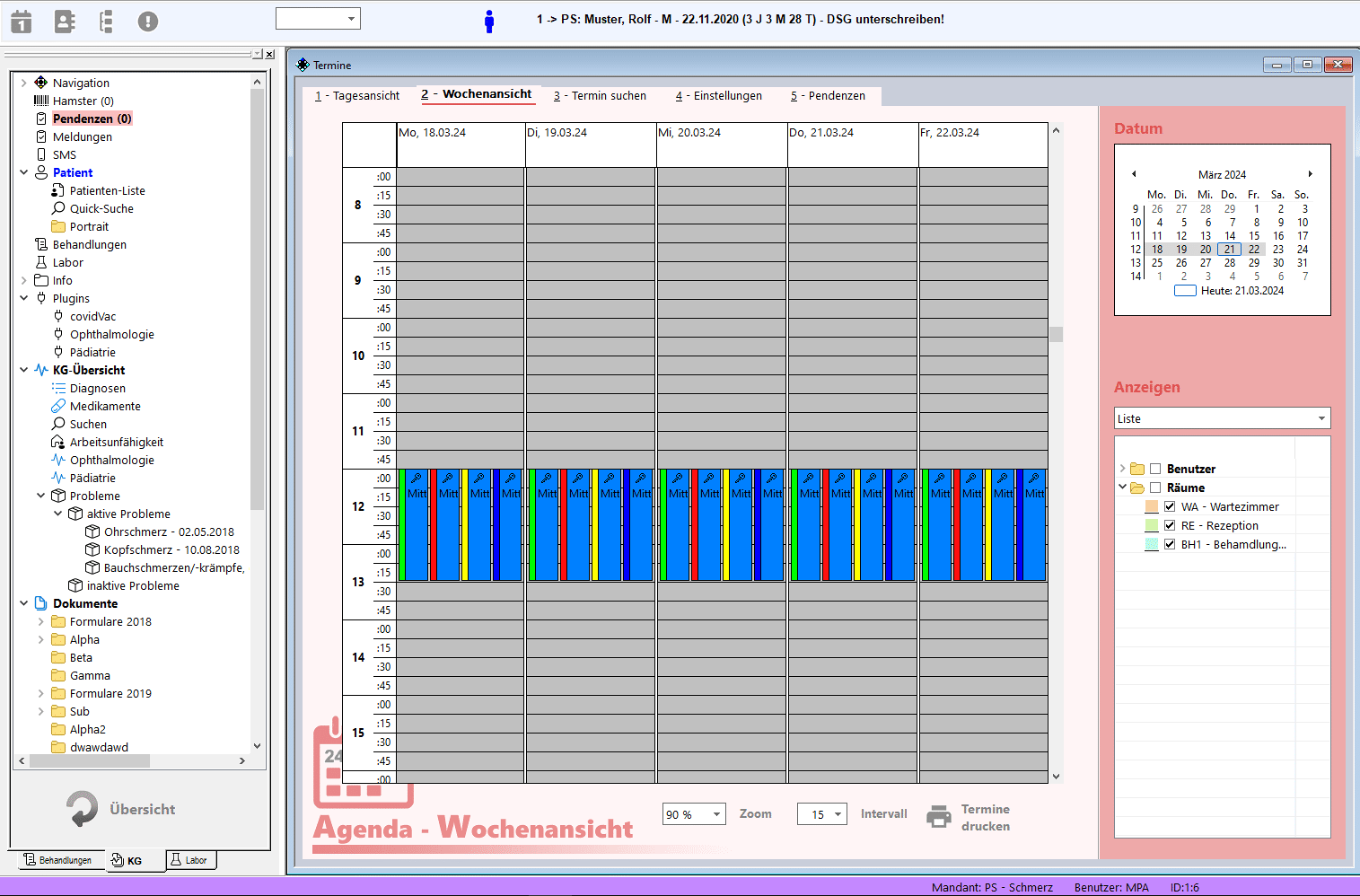Select the Hamster barcode icon
Viewport: 1360px width, 896px height.
click(x=40, y=101)
